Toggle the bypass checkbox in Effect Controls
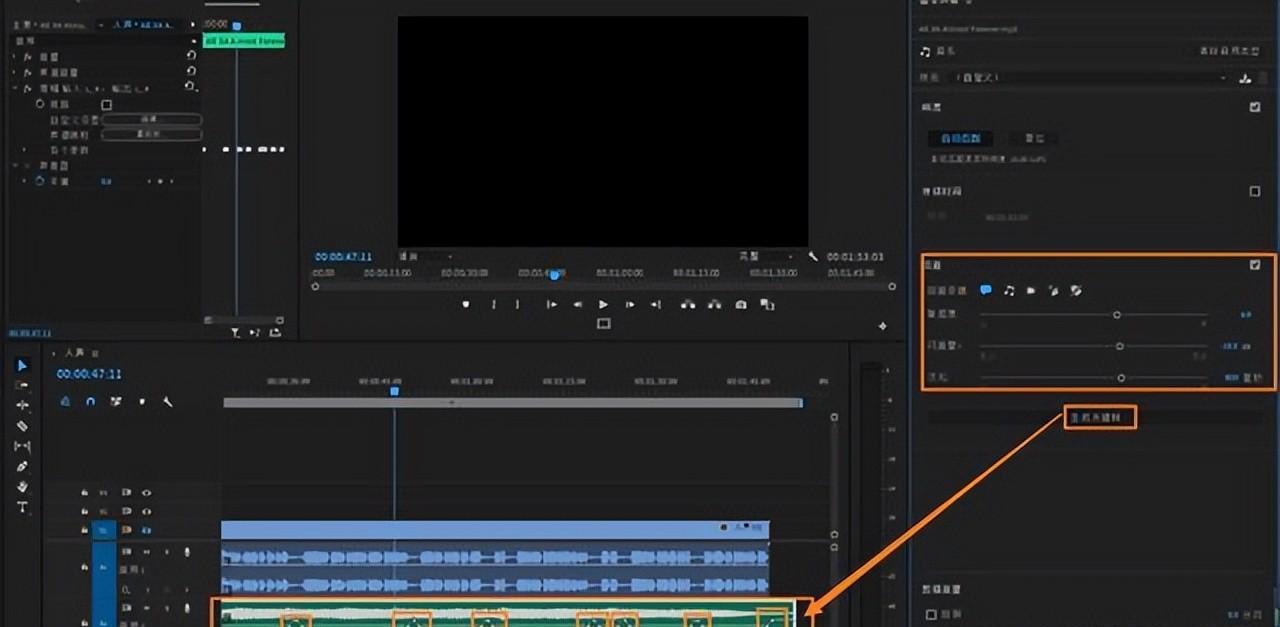 (107, 104)
